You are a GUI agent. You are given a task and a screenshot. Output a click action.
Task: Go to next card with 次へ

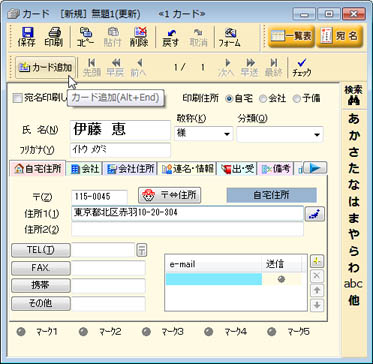(227, 68)
